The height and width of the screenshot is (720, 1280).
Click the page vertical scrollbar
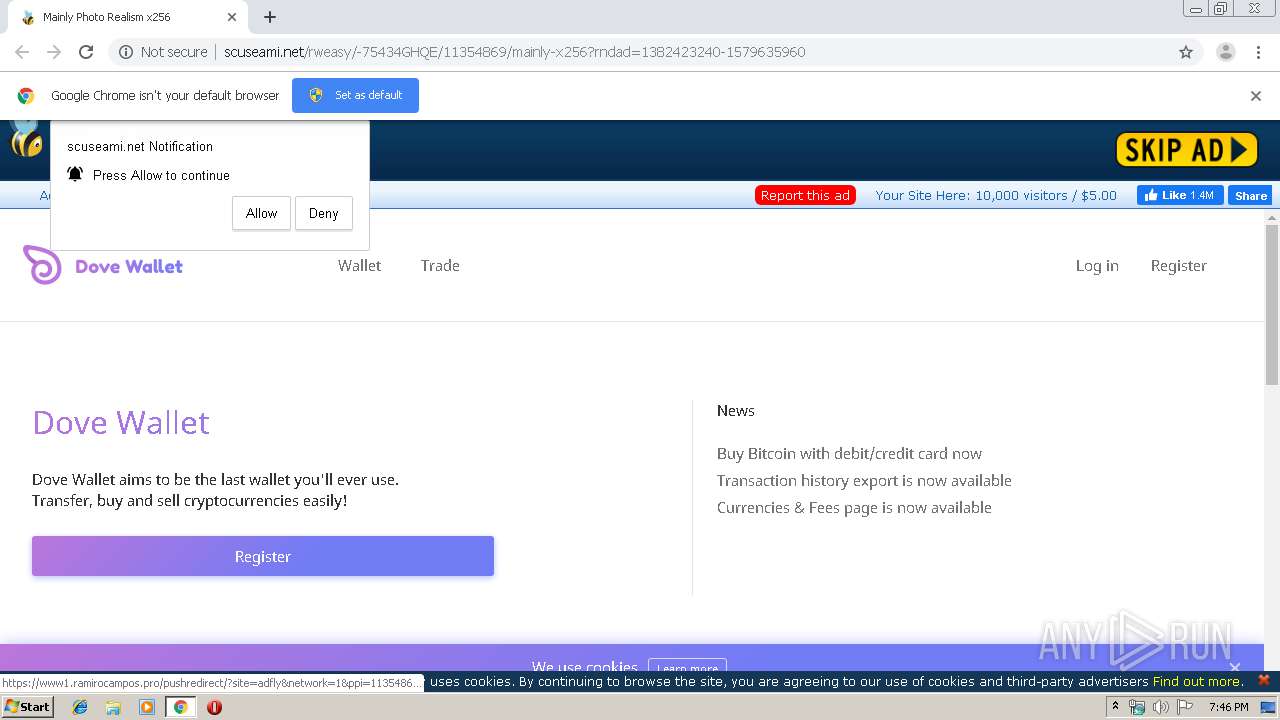tap(1272, 304)
